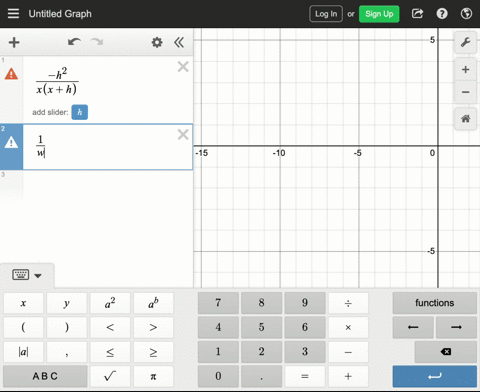Click the add expression plus icon
Screen dimensions: 480x392
pos(14,42)
